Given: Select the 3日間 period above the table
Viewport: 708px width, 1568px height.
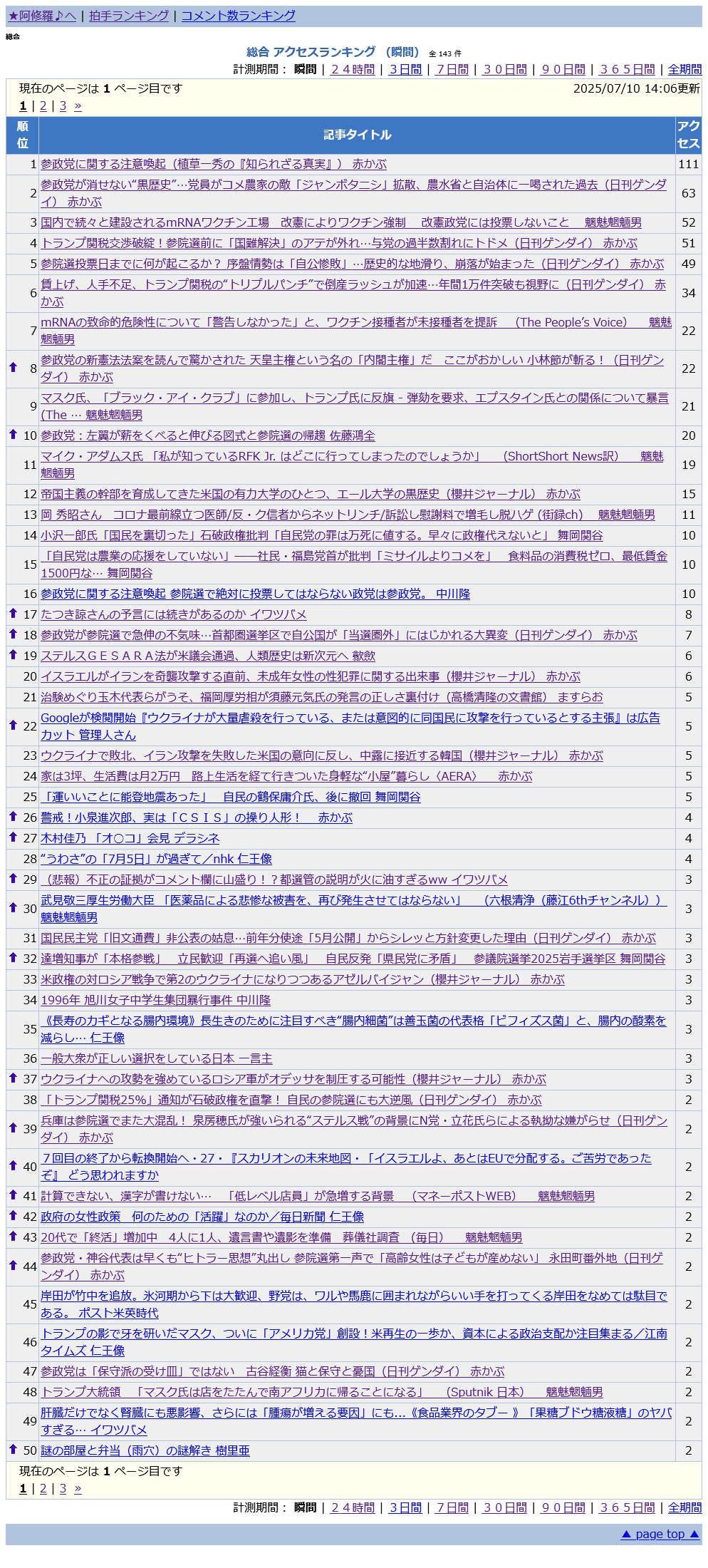Looking at the screenshot, I should pos(405,69).
